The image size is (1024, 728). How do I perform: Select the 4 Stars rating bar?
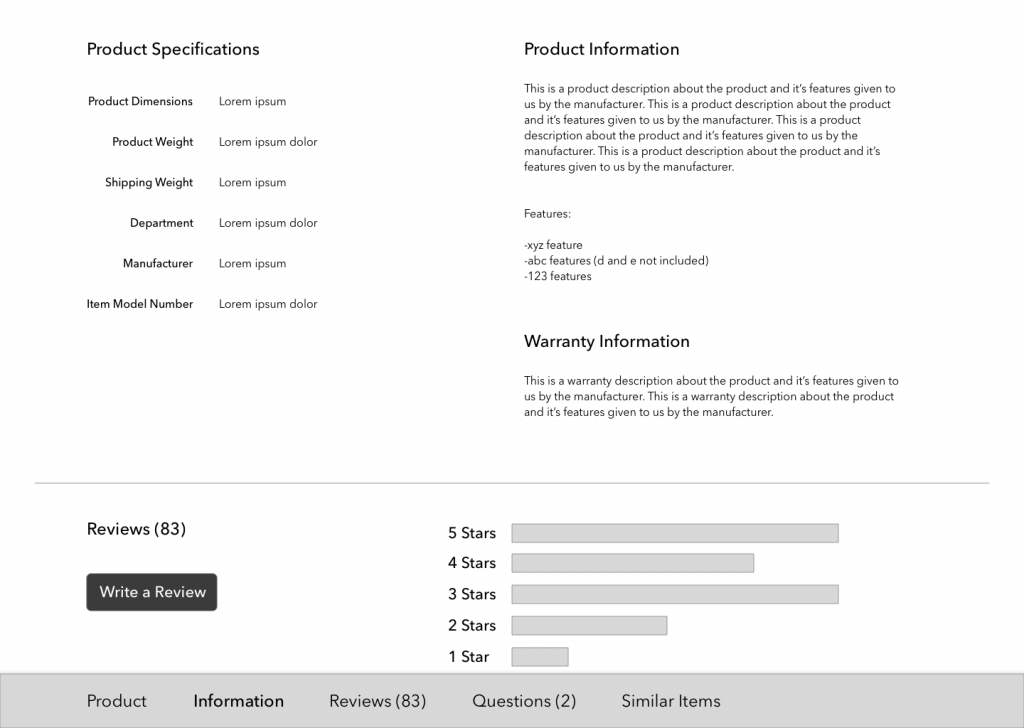tap(632, 563)
